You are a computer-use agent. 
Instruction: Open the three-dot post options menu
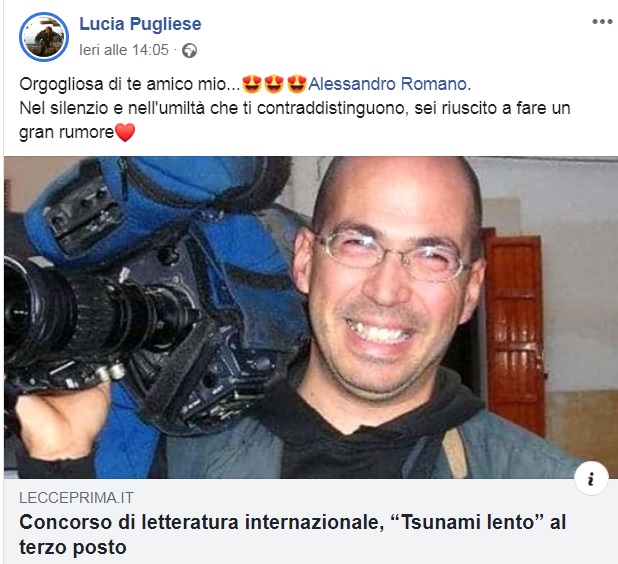601,22
